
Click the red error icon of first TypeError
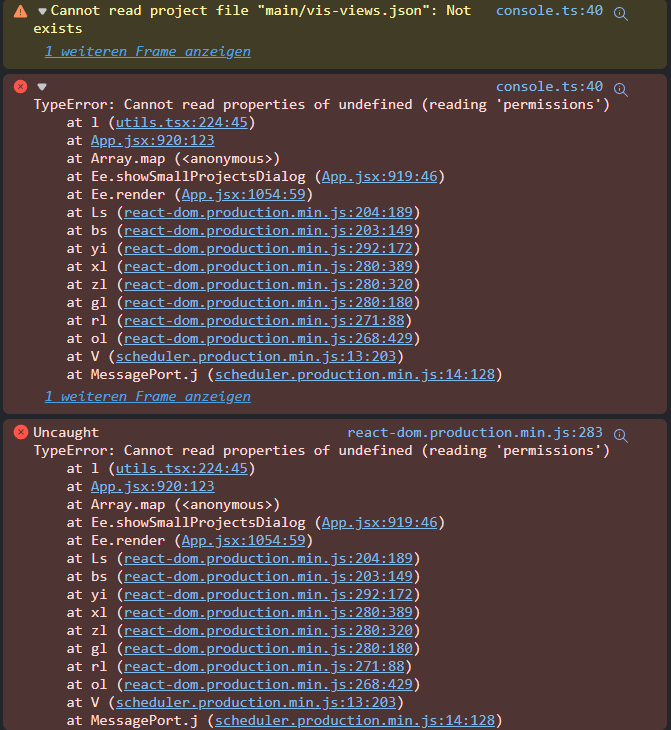point(20,87)
